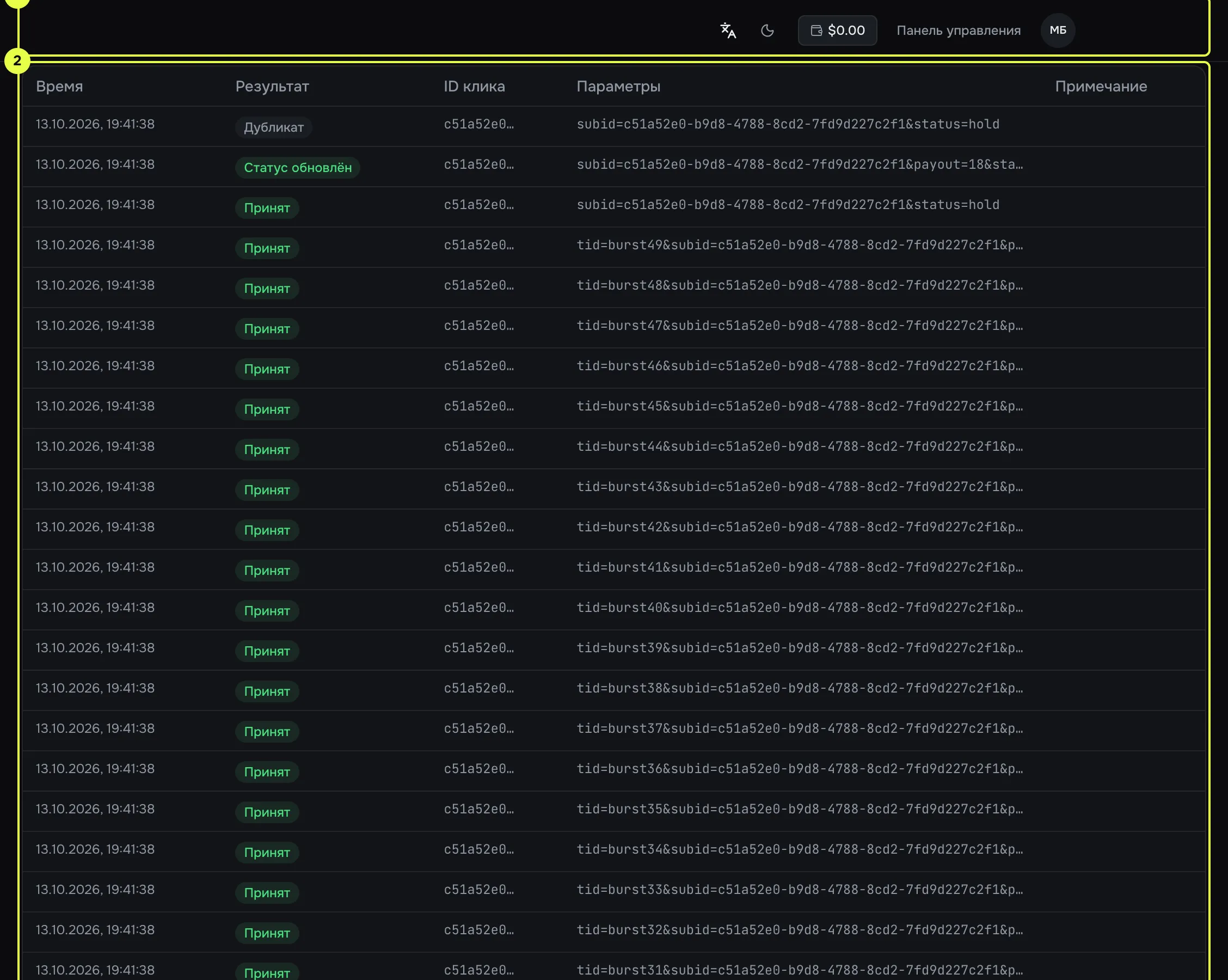The image size is (1228, 980).
Task: Select the Статус обновлён status badge
Action: (297, 168)
